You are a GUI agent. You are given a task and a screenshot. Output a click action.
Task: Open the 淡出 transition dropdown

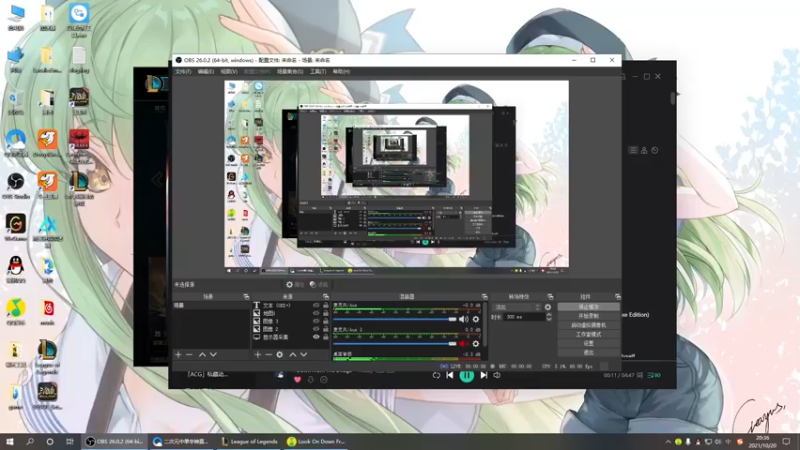click(516, 308)
